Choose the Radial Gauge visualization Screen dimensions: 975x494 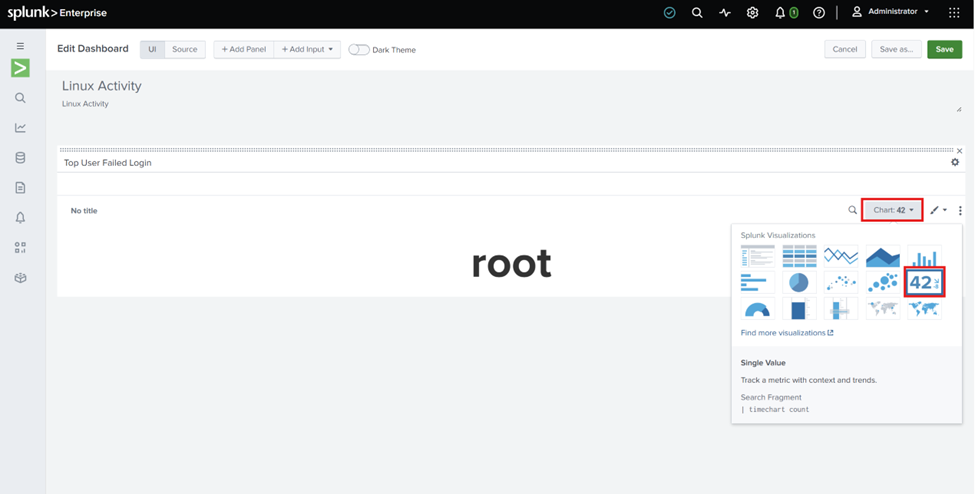[x=757, y=309]
